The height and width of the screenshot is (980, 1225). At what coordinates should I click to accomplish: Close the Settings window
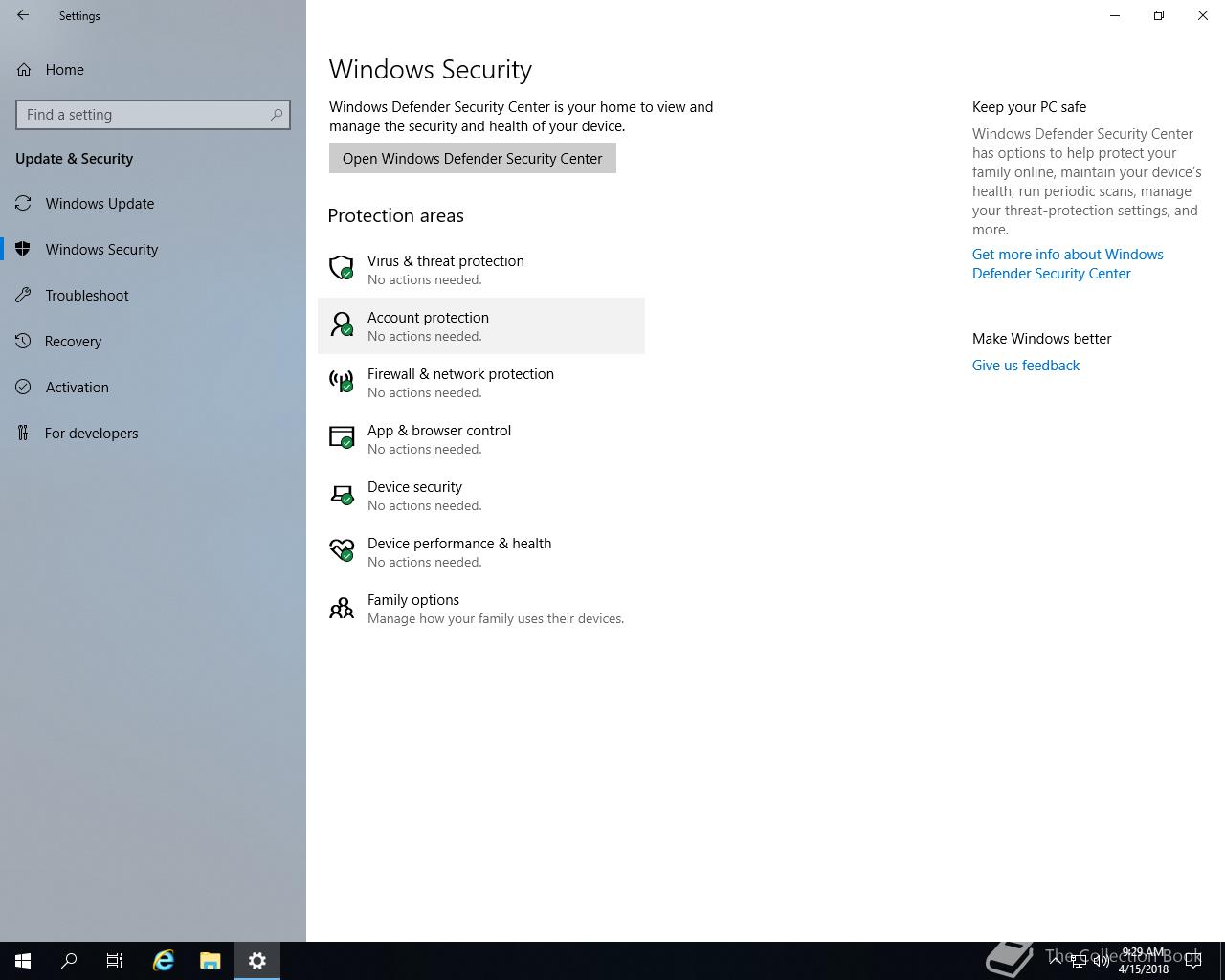1203,15
